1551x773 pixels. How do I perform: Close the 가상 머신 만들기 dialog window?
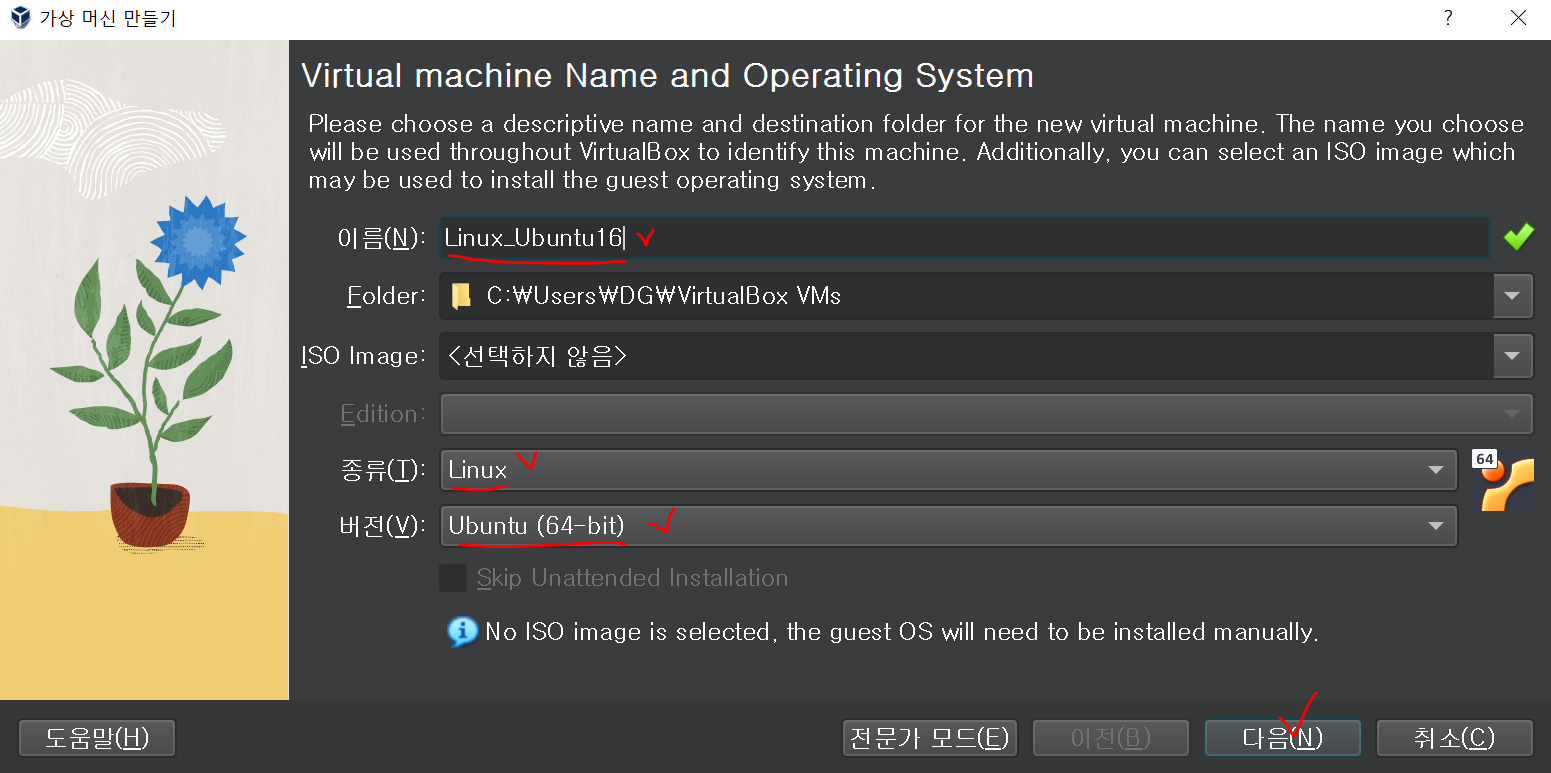pos(1518,18)
